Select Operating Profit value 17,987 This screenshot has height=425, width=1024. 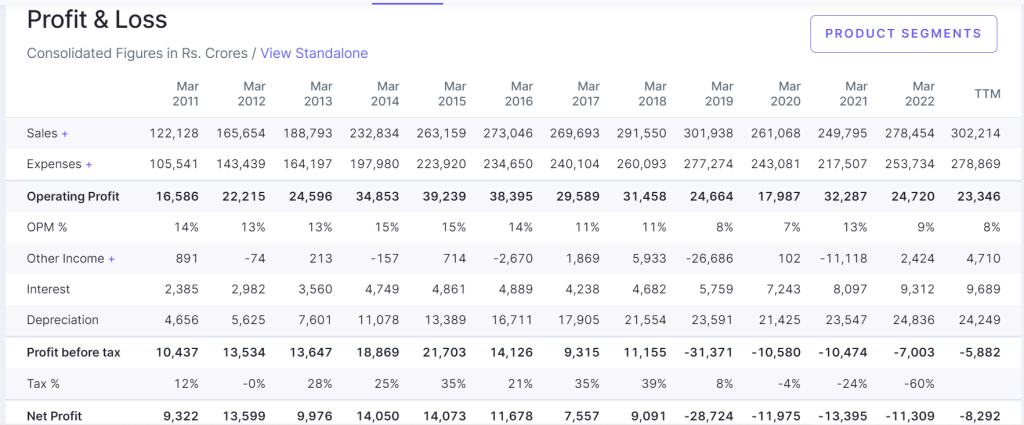point(778,197)
